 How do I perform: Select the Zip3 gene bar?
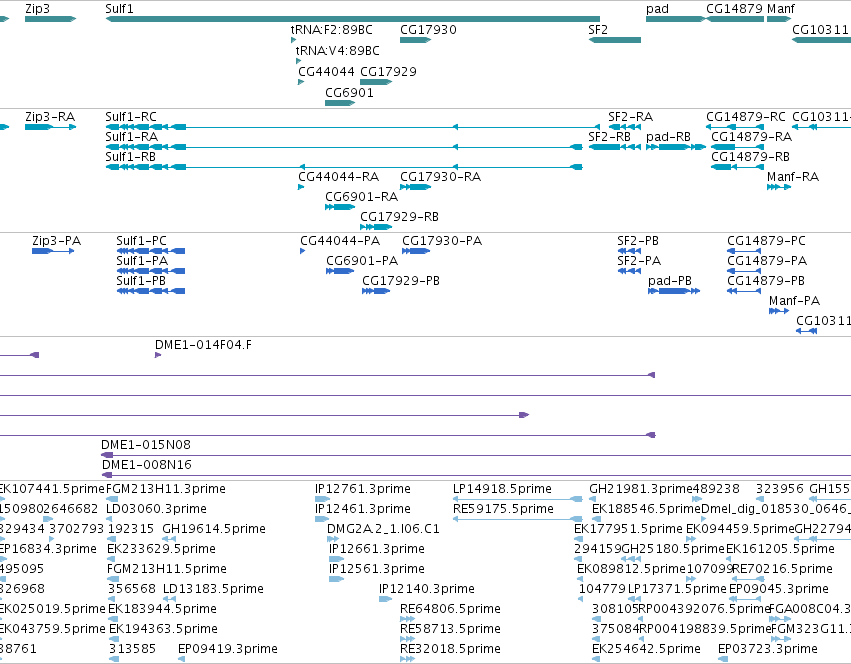50,19
